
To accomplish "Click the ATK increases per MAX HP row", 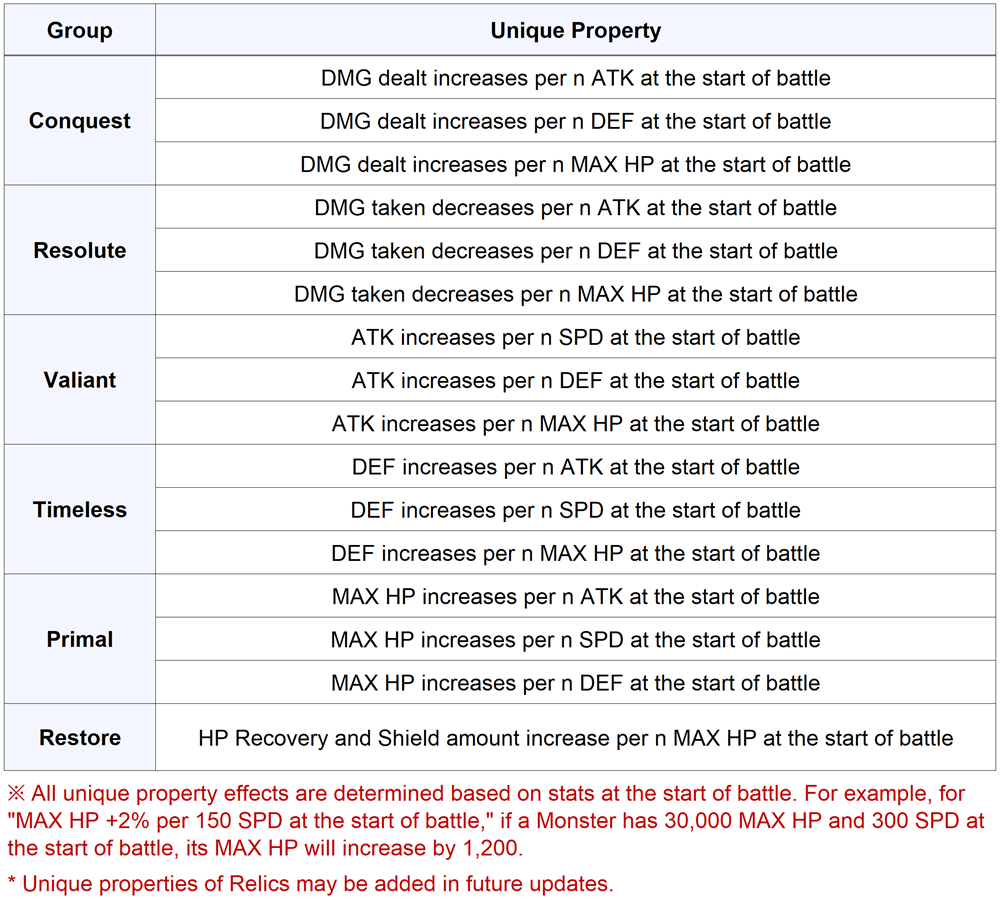I will pyautogui.click(x=575, y=424).
